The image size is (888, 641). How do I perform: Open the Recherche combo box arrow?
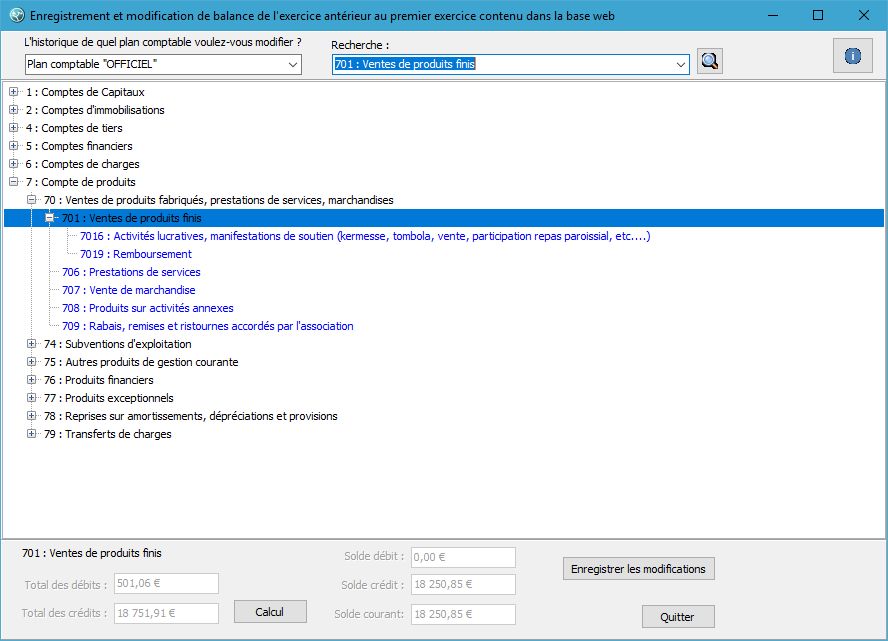pos(681,65)
